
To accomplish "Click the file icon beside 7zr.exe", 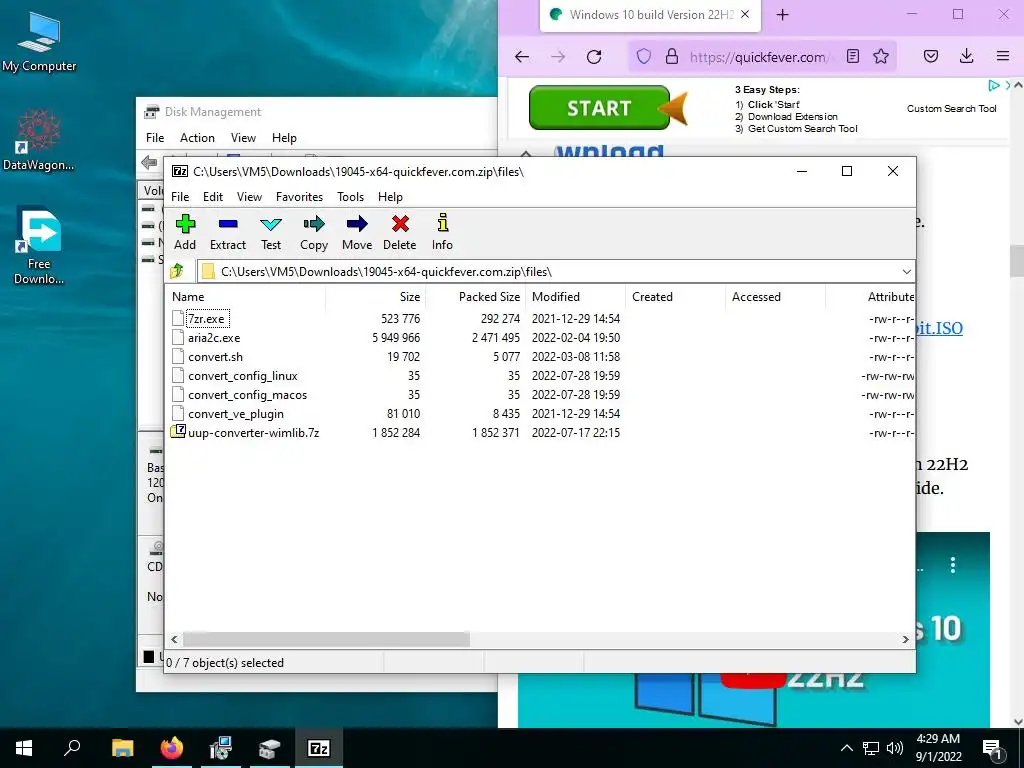I will point(178,318).
